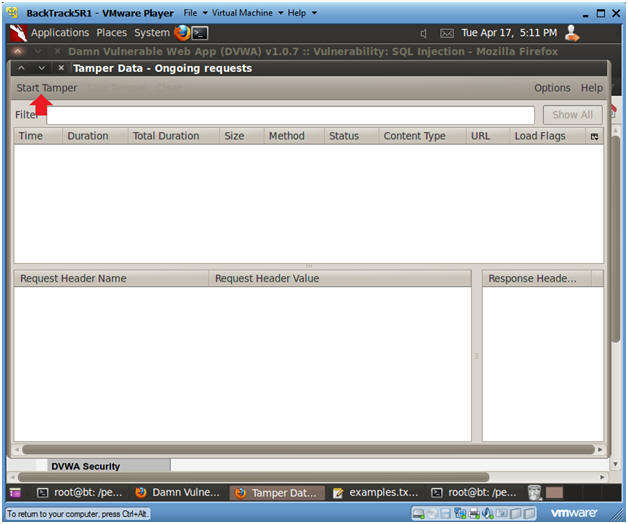The height and width of the screenshot is (524, 628).
Task: Launch Firefox from the top panel icon
Action: (x=182, y=33)
